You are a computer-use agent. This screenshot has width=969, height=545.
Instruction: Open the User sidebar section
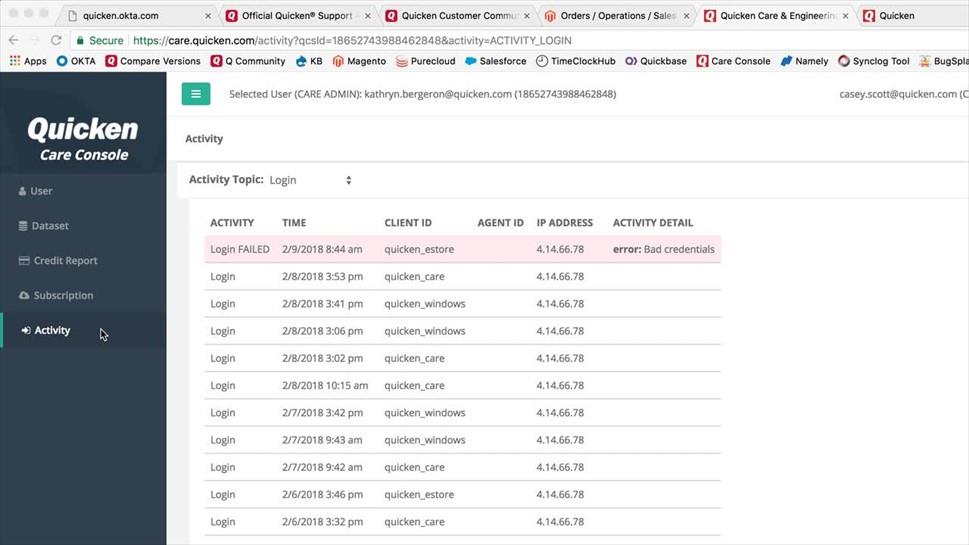[x=41, y=191]
